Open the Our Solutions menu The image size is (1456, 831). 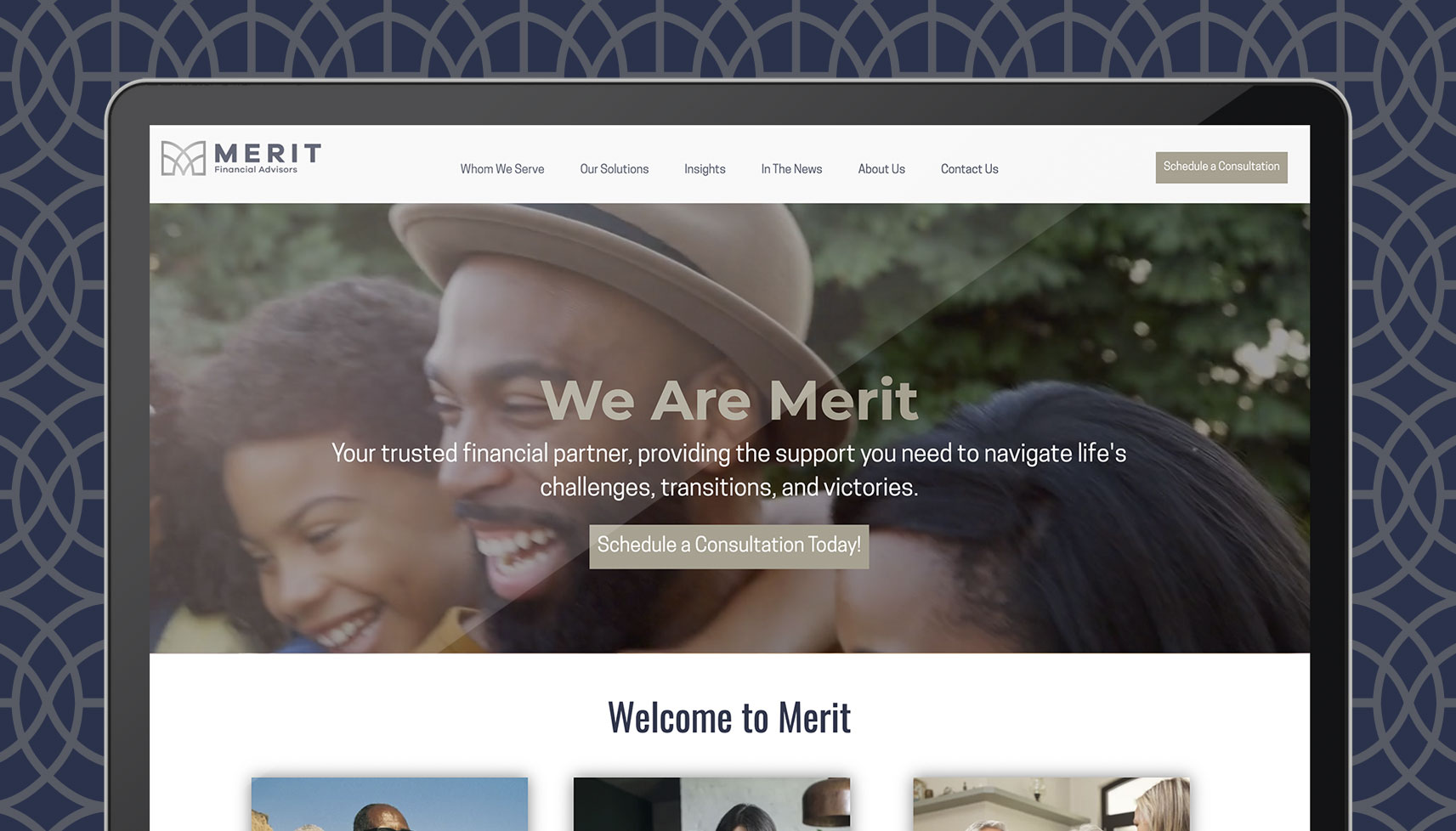615,169
